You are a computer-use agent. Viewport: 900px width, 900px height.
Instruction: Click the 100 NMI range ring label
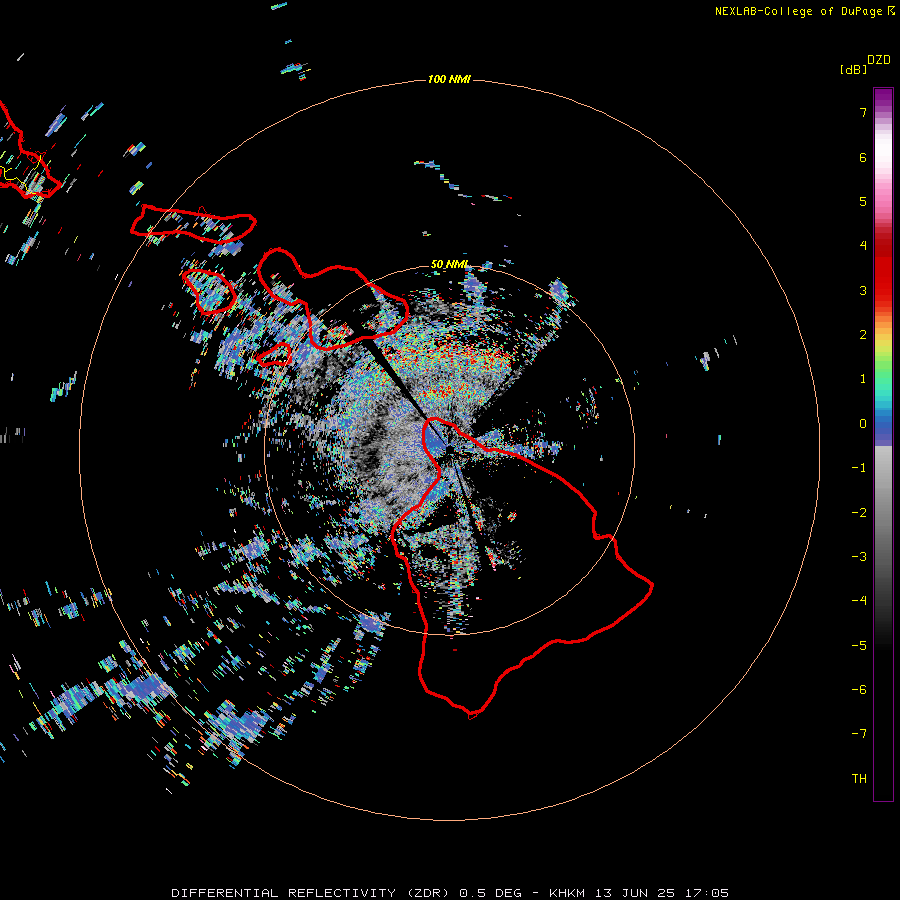click(449, 79)
